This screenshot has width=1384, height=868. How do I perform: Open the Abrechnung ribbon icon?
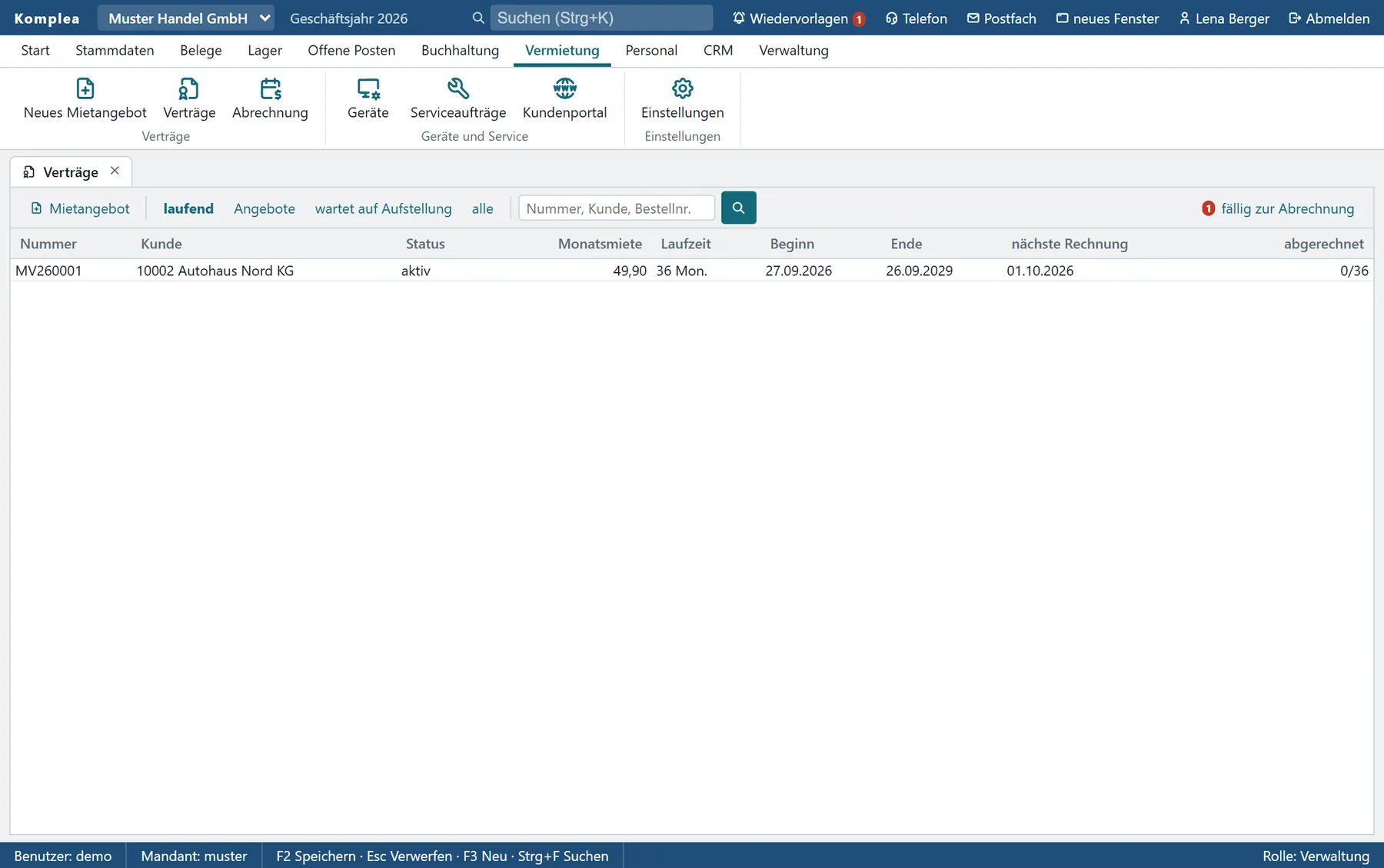click(x=270, y=98)
